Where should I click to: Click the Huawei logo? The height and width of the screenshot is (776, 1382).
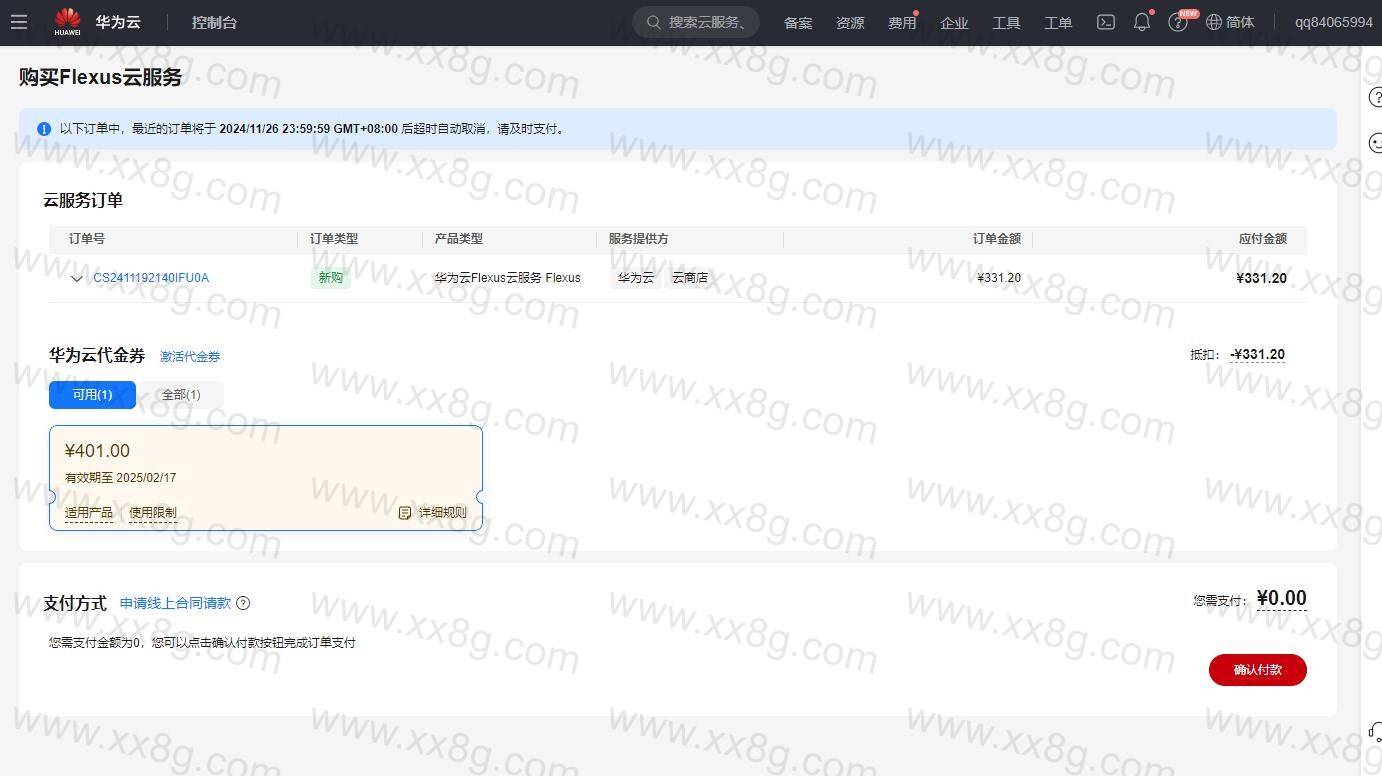[x=68, y=22]
